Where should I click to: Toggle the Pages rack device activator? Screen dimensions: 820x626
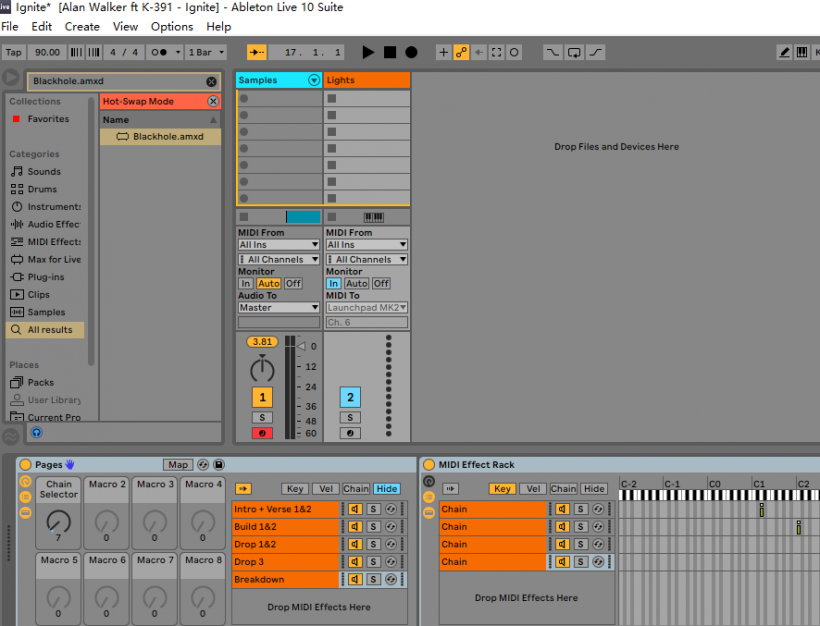pyautogui.click(x=25, y=464)
